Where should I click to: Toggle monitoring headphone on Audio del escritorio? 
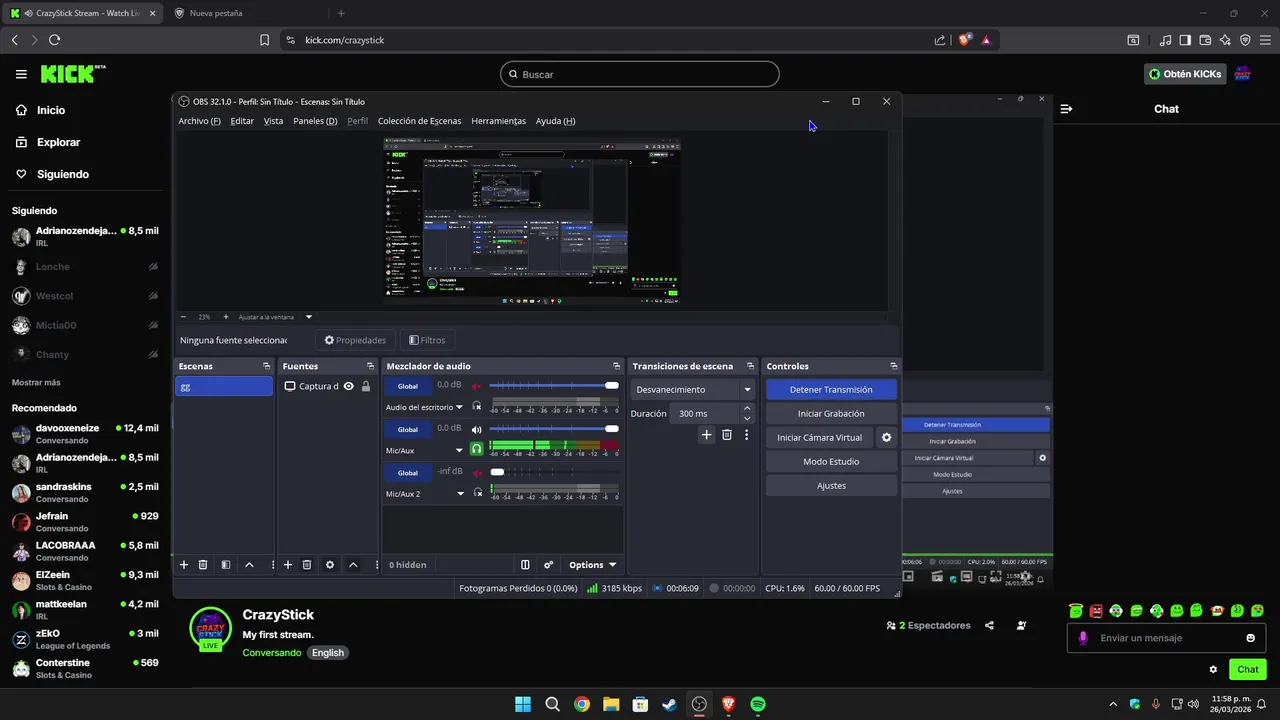477,407
